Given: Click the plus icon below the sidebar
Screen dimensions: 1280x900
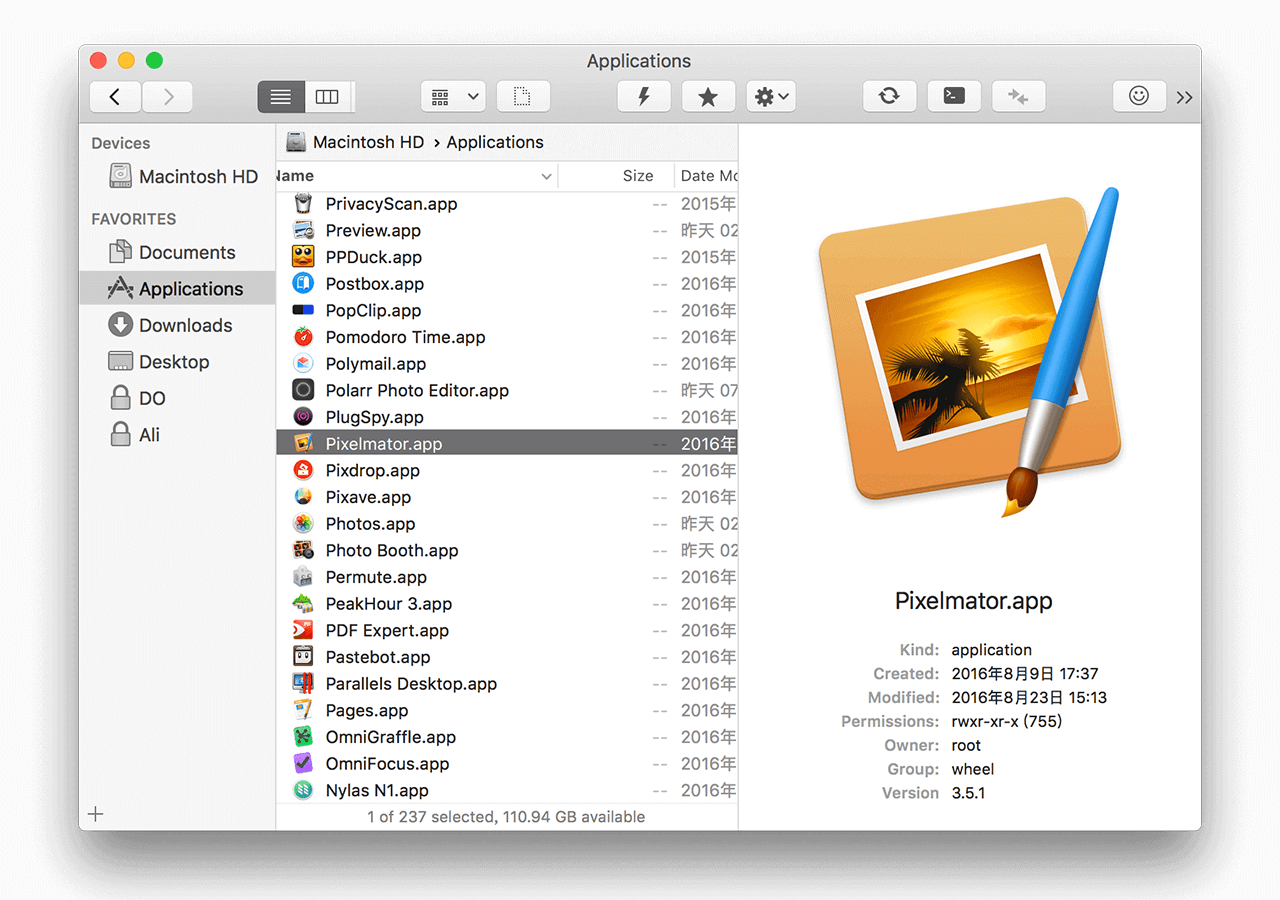Looking at the screenshot, I should tap(96, 814).
